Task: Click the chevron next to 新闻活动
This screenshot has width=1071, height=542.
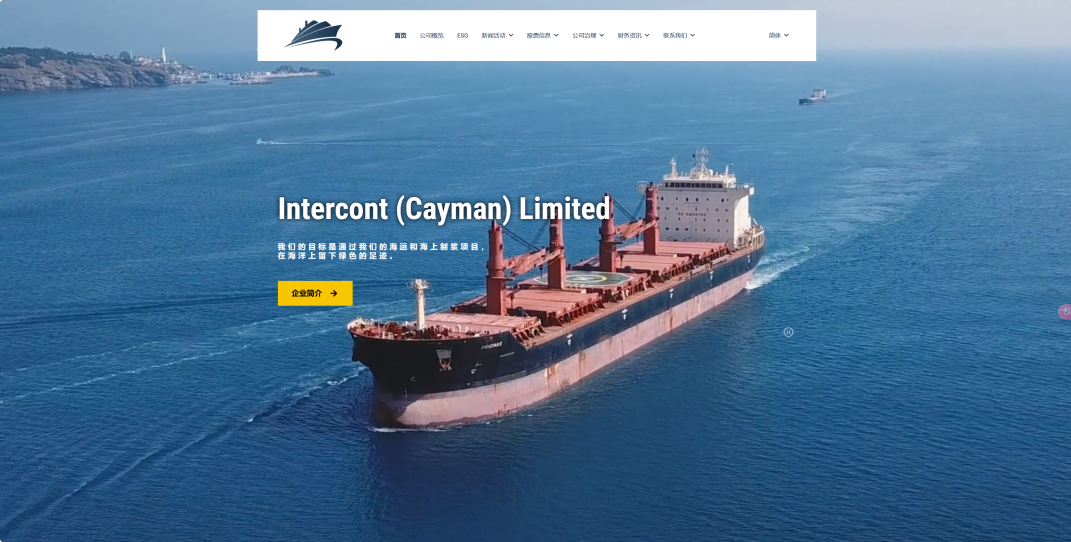Action: tap(511, 35)
